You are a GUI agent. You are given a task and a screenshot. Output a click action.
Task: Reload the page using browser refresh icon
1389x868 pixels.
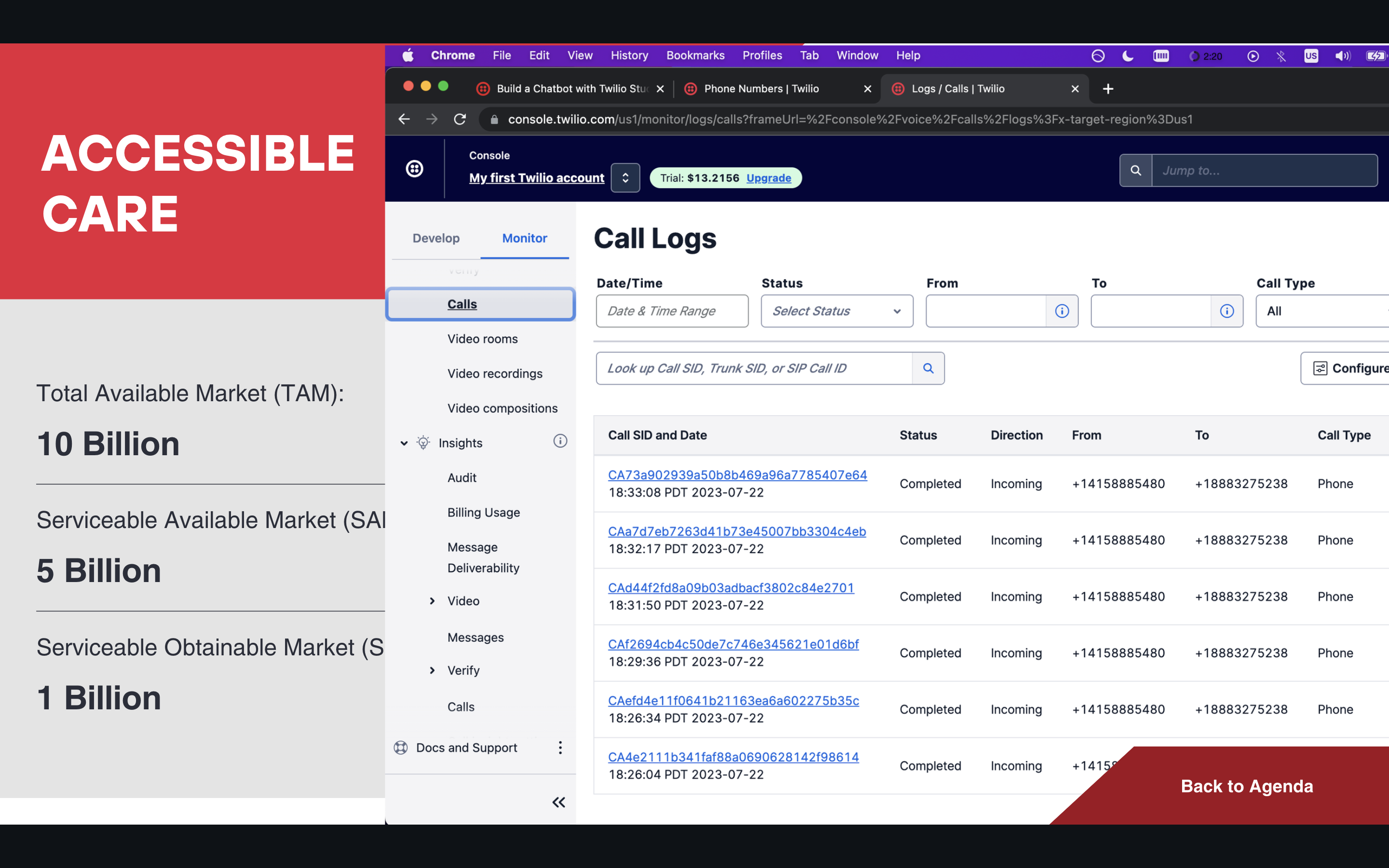tap(460, 120)
